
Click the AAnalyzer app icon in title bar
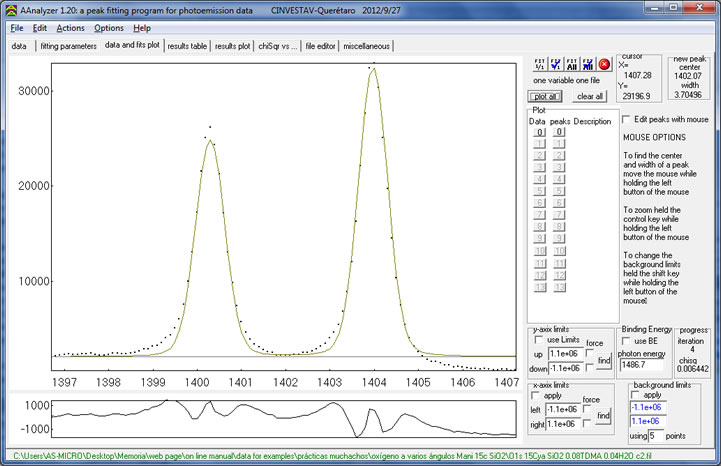point(10,8)
